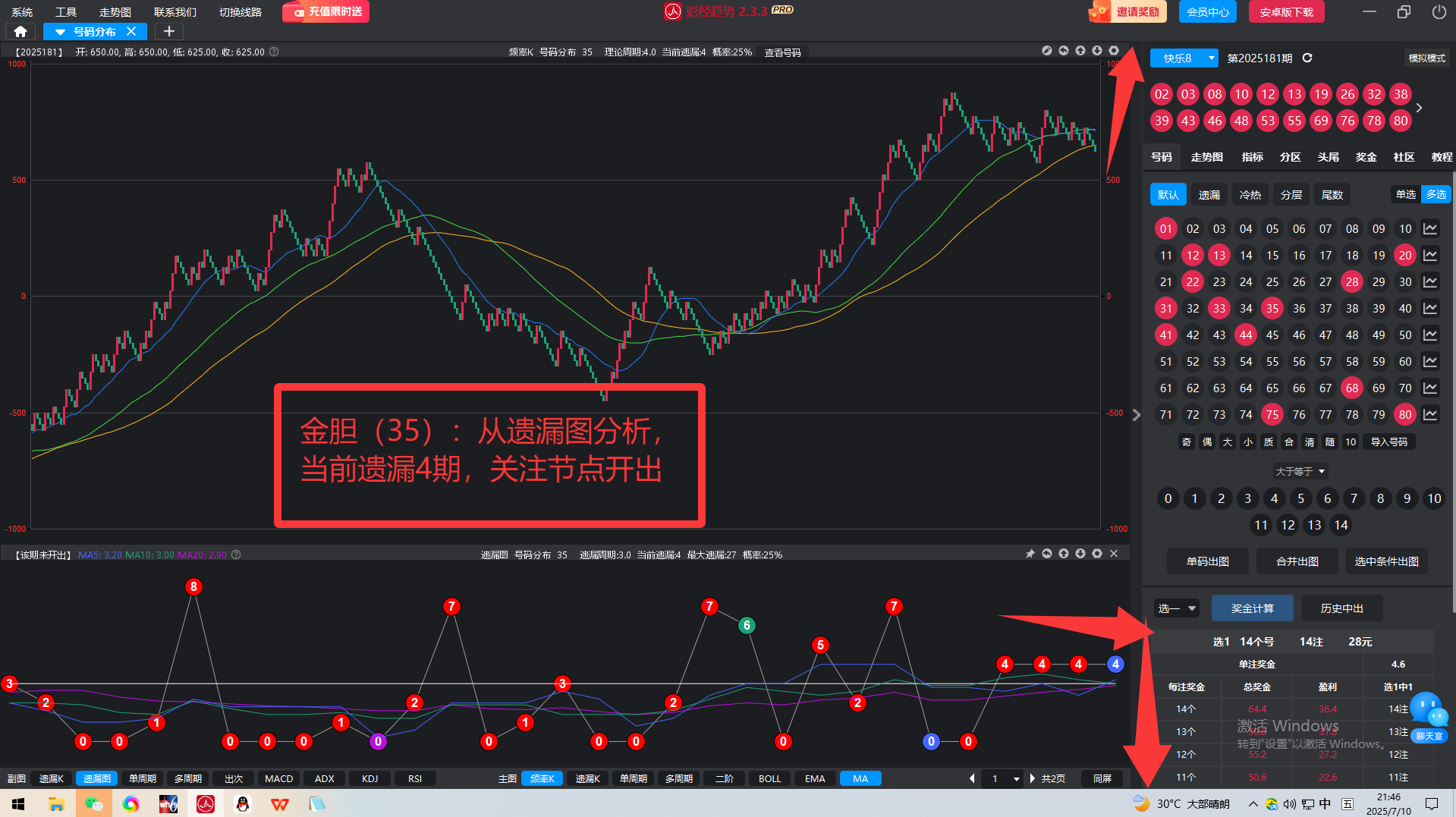The height and width of the screenshot is (817, 1456).
Task: Toggle number 12 in the number grid
Action: coord(1193,255)
